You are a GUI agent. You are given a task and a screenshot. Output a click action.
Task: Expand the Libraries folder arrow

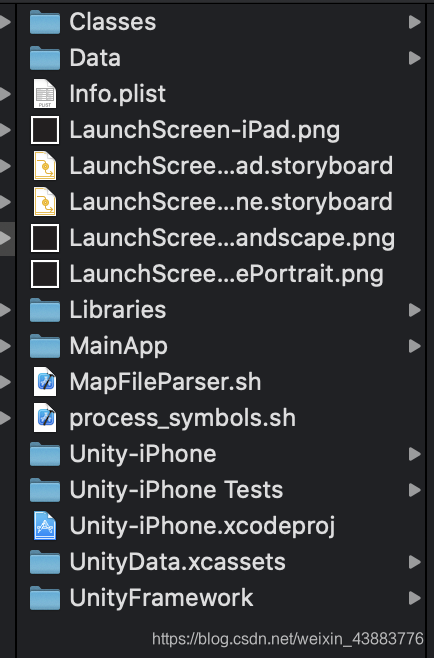[x=415, y=310]
